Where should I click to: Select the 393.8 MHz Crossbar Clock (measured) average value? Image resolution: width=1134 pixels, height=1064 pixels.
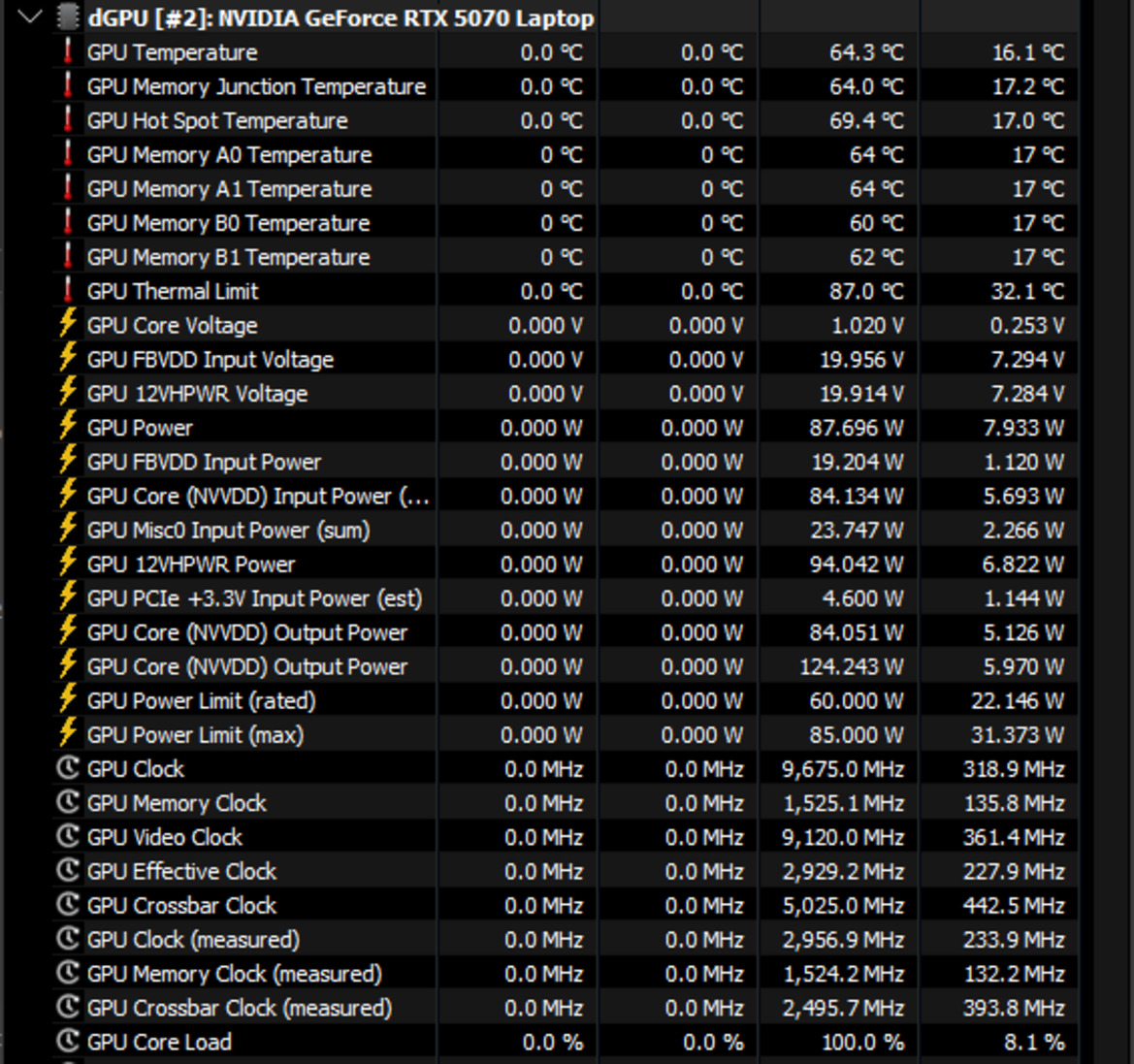[1014, 1009]
